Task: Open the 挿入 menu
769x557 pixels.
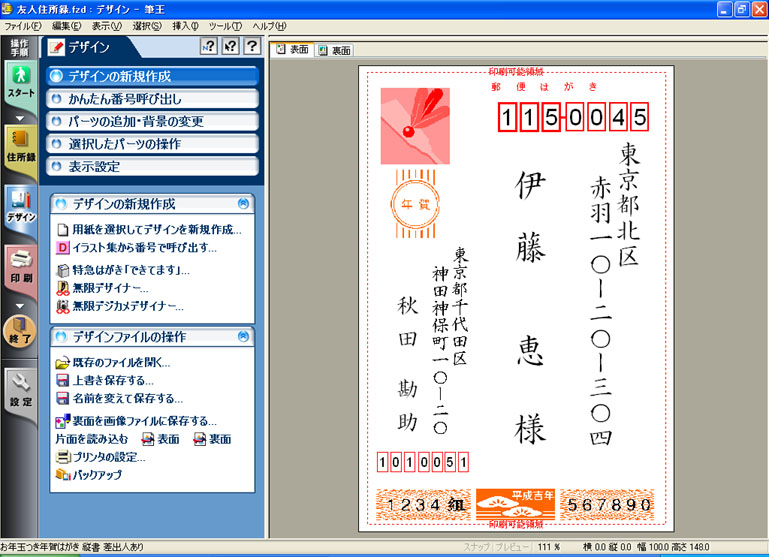Action: point(185,25)
